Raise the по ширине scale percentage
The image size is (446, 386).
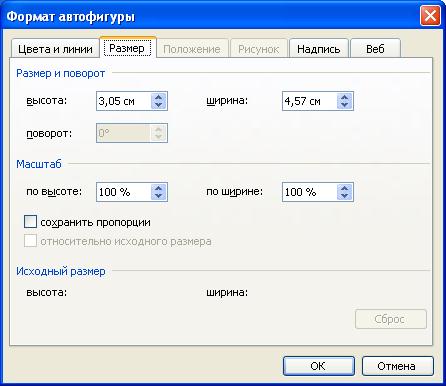[344, 188]
